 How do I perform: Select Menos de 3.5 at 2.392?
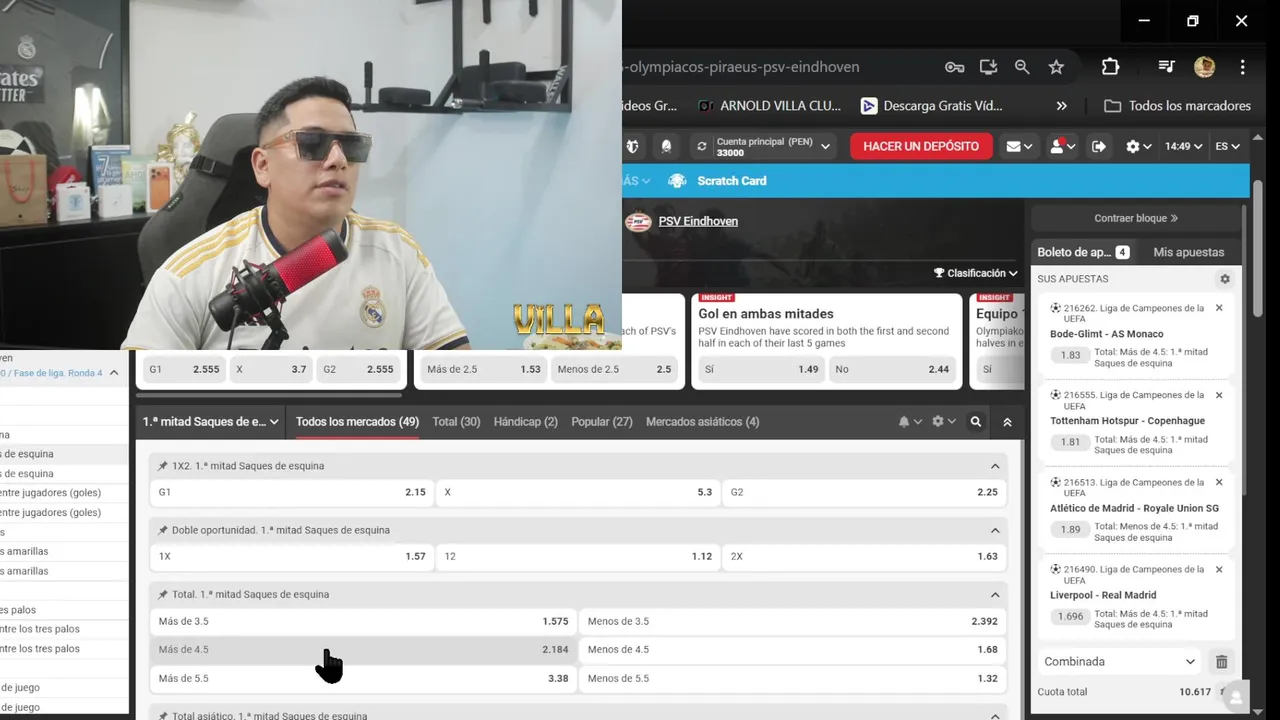(x=793, y=621)
